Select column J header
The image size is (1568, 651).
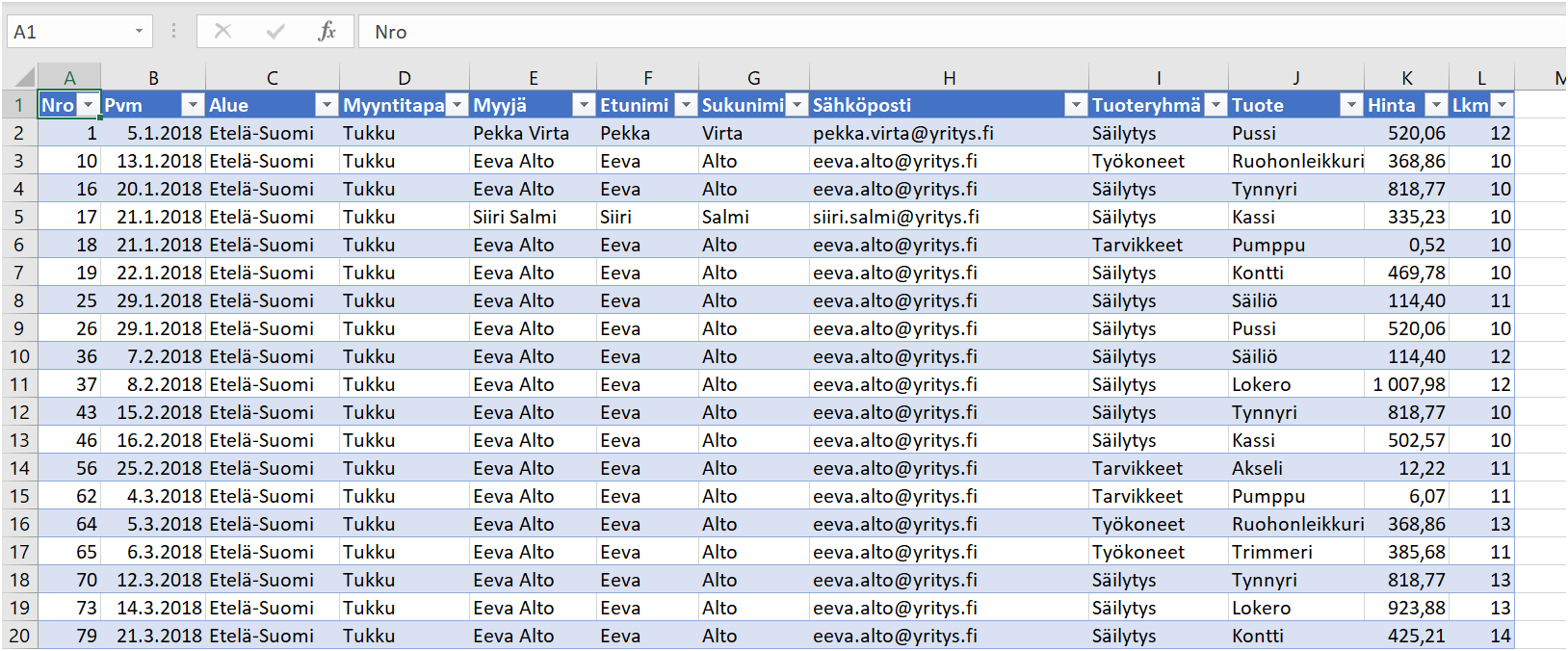[1296, 78]
